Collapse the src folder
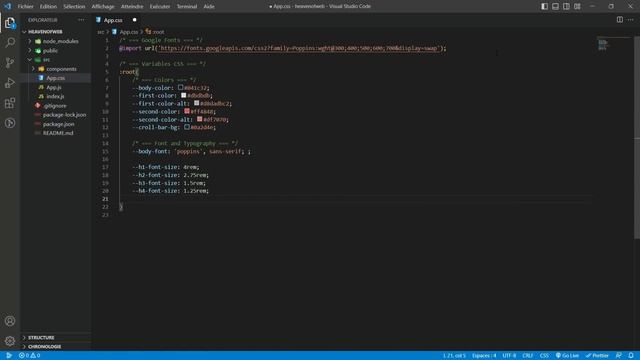 (x=56, y=60)
